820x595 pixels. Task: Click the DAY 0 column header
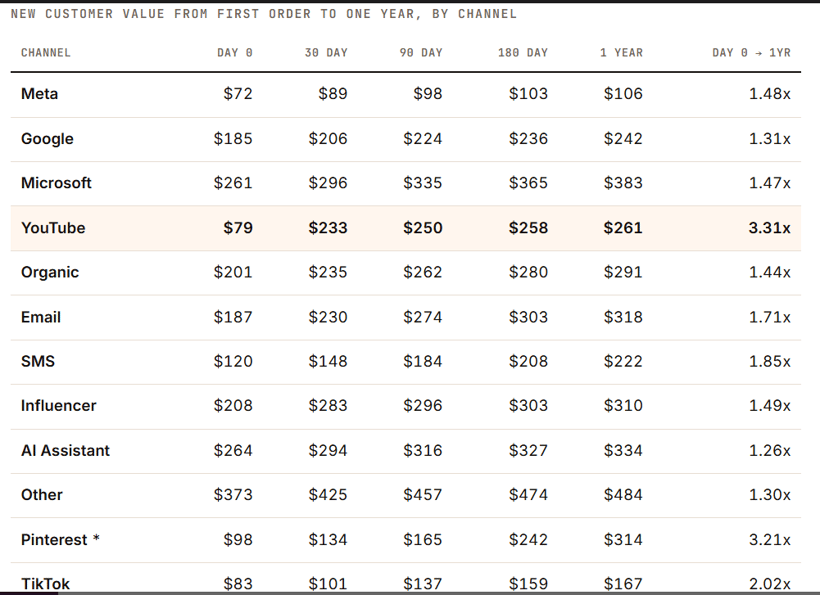[235, 53]
